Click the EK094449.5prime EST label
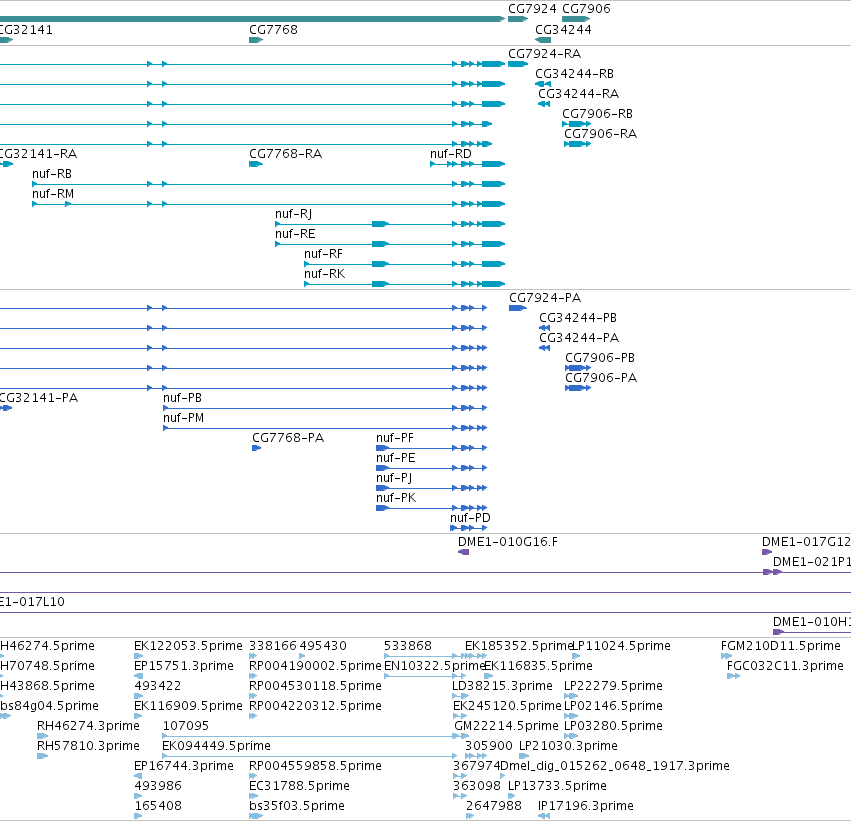The height and width of the screenshot is (821, 851). (x=216, y=746)
